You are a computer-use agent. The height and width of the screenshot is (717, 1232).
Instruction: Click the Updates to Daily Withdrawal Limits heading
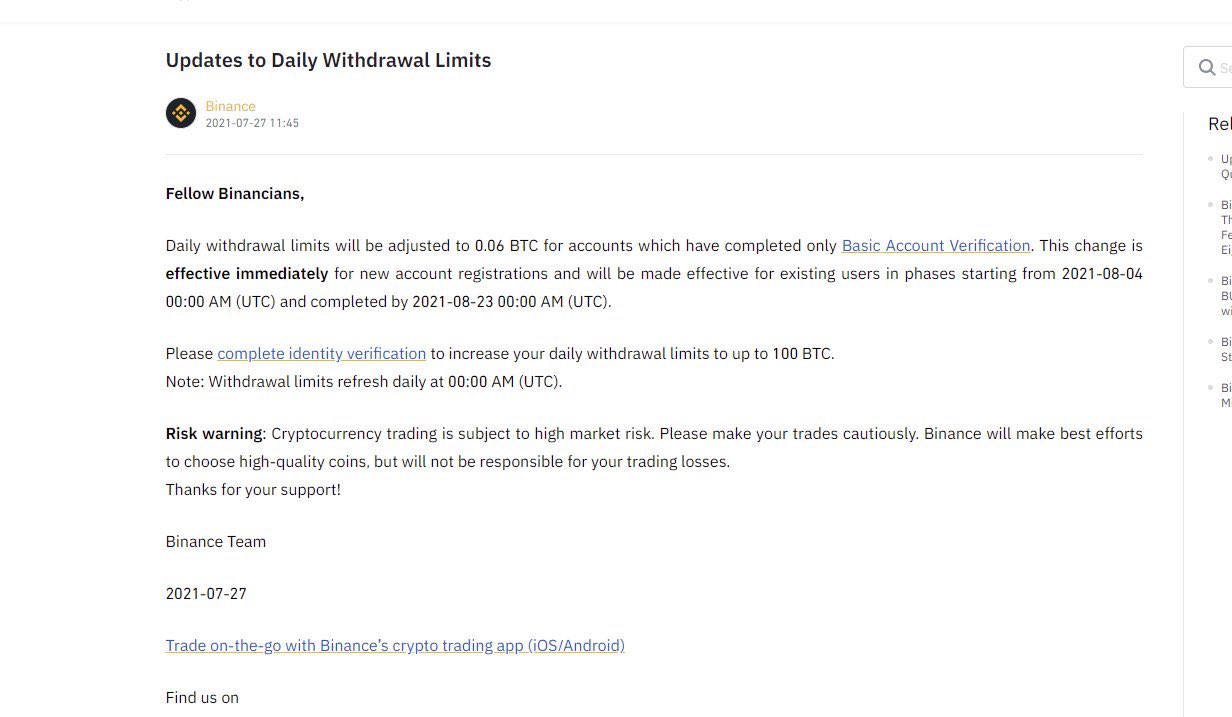[x=328, y=60]
